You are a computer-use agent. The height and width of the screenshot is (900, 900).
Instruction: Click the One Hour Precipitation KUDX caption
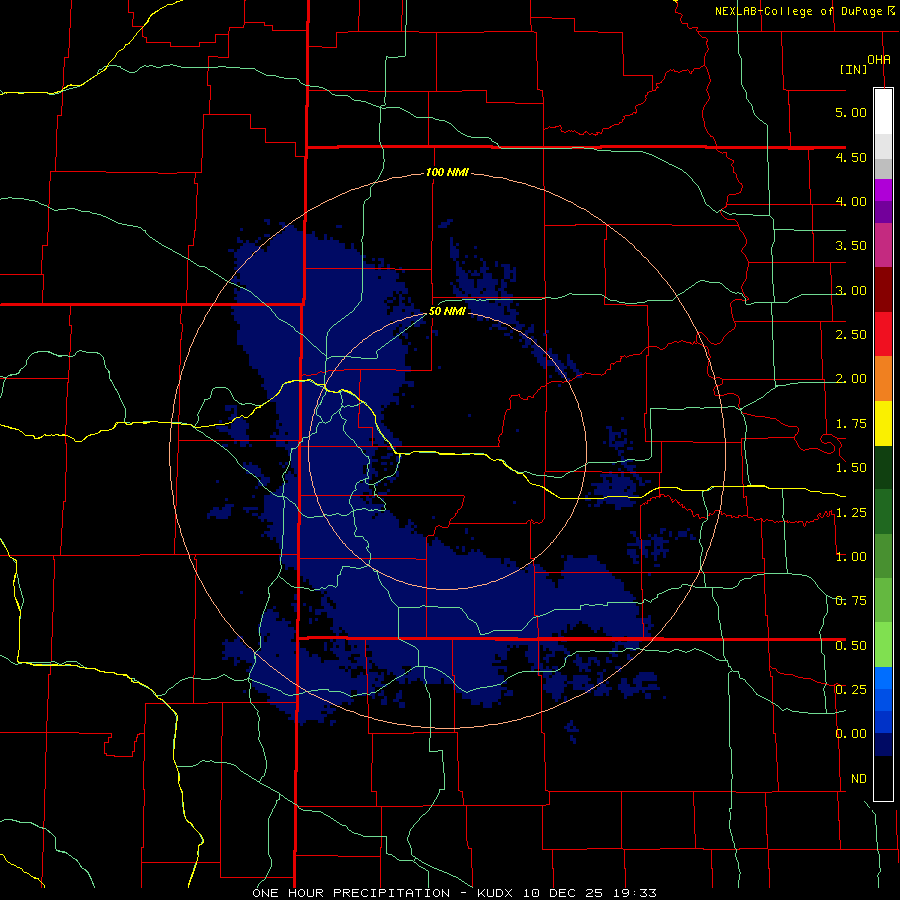454,893
